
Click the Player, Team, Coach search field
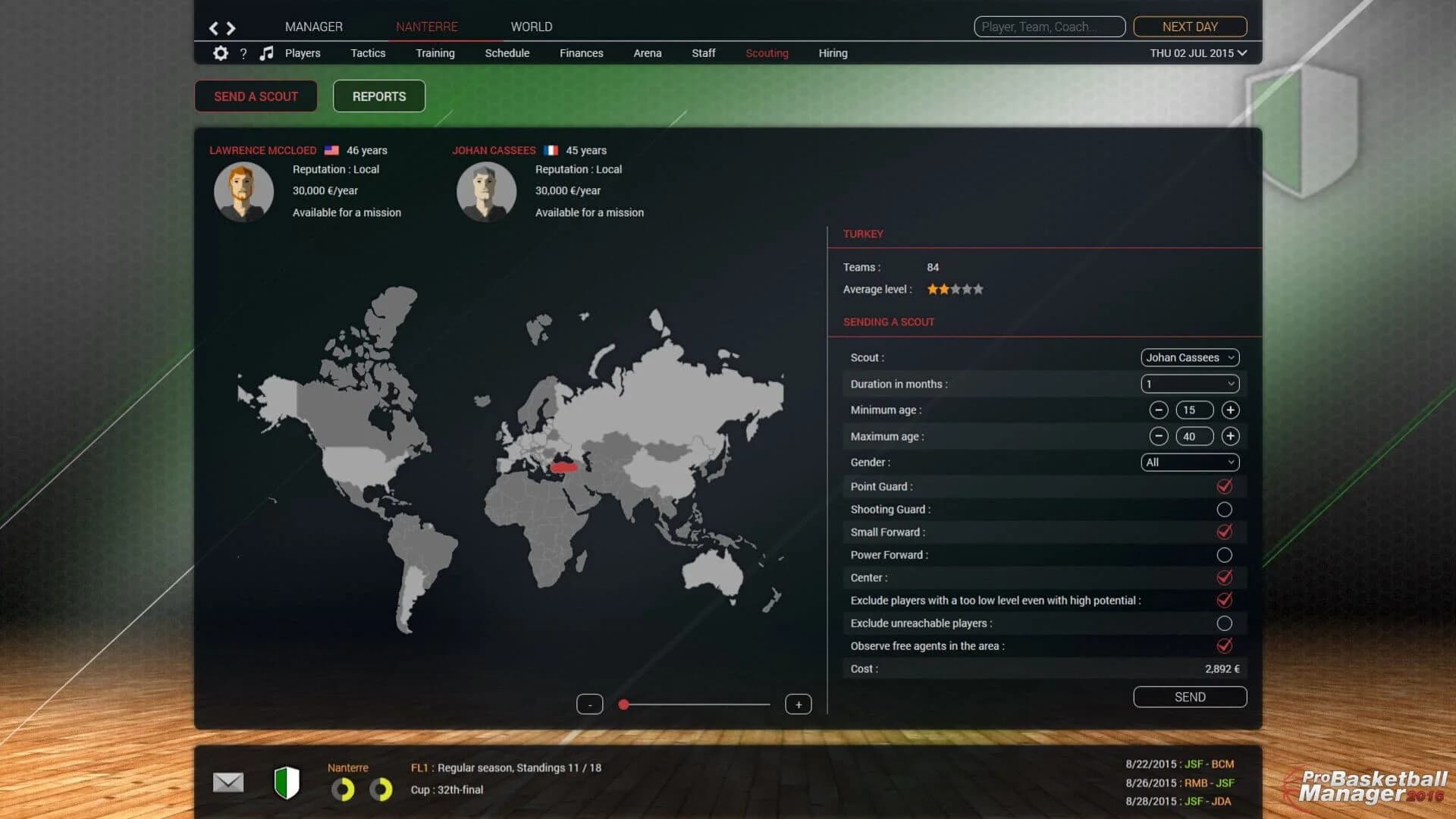pyautogui.click(x=1049, y=27)
